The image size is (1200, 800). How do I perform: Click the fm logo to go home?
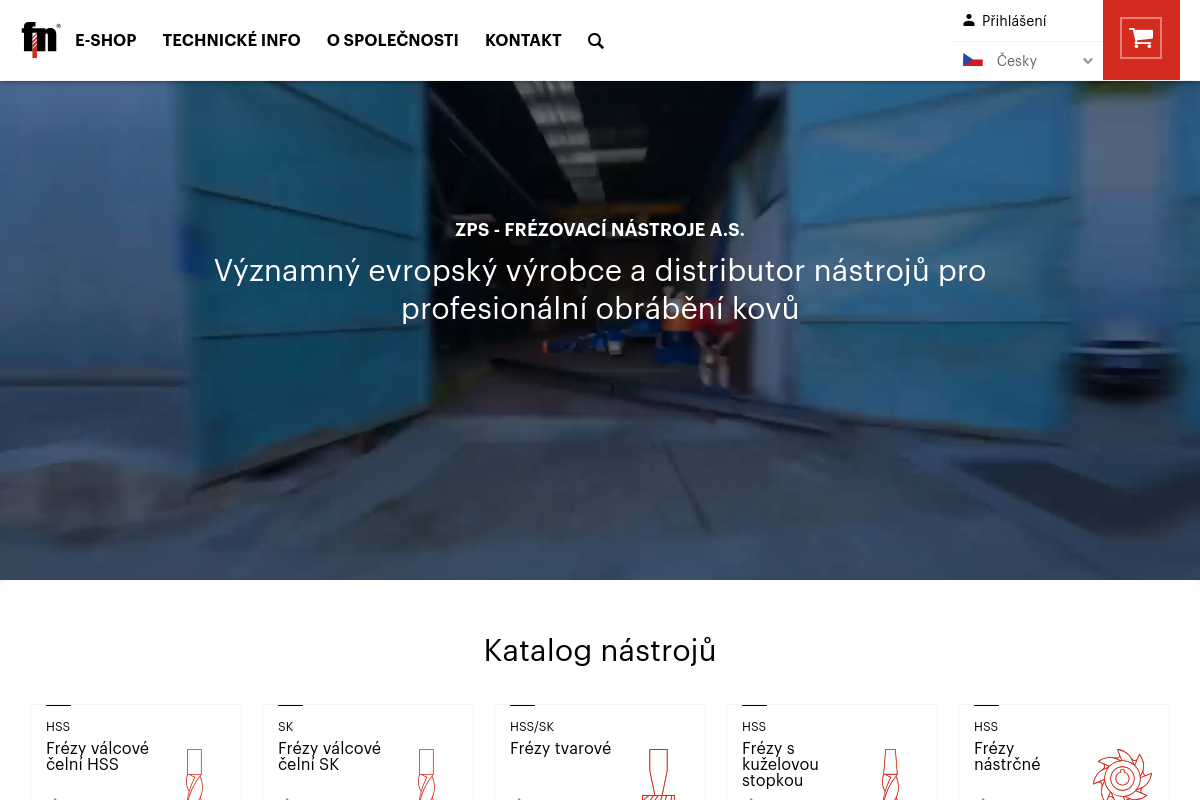(x=40, y=39)
